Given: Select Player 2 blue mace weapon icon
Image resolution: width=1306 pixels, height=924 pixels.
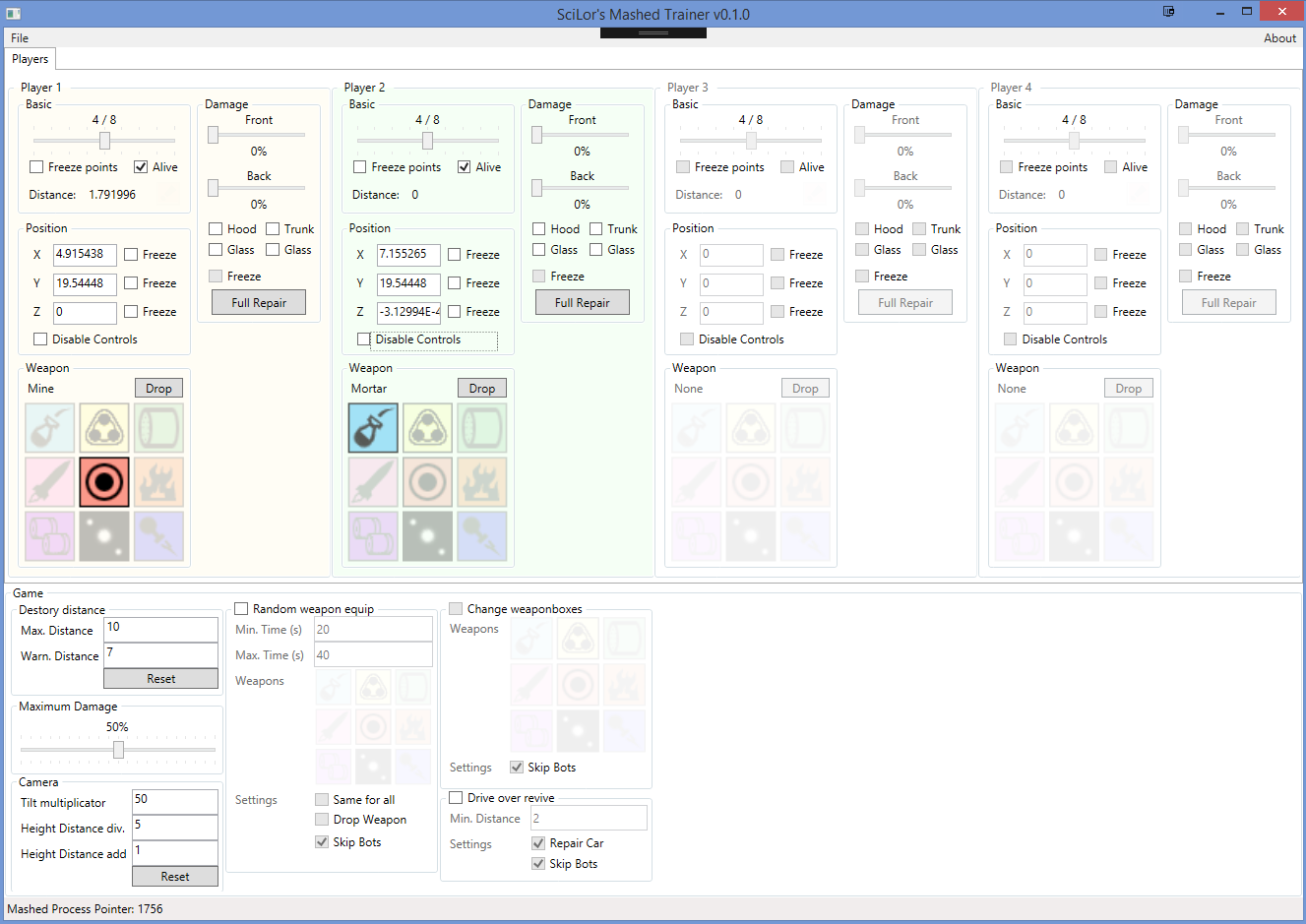Looking at the screenshot, I should coord(482,536).
